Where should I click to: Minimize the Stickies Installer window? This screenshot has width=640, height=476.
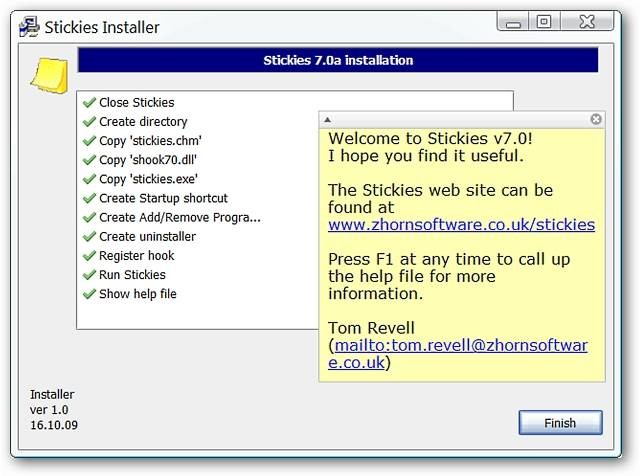click(513, 21)
